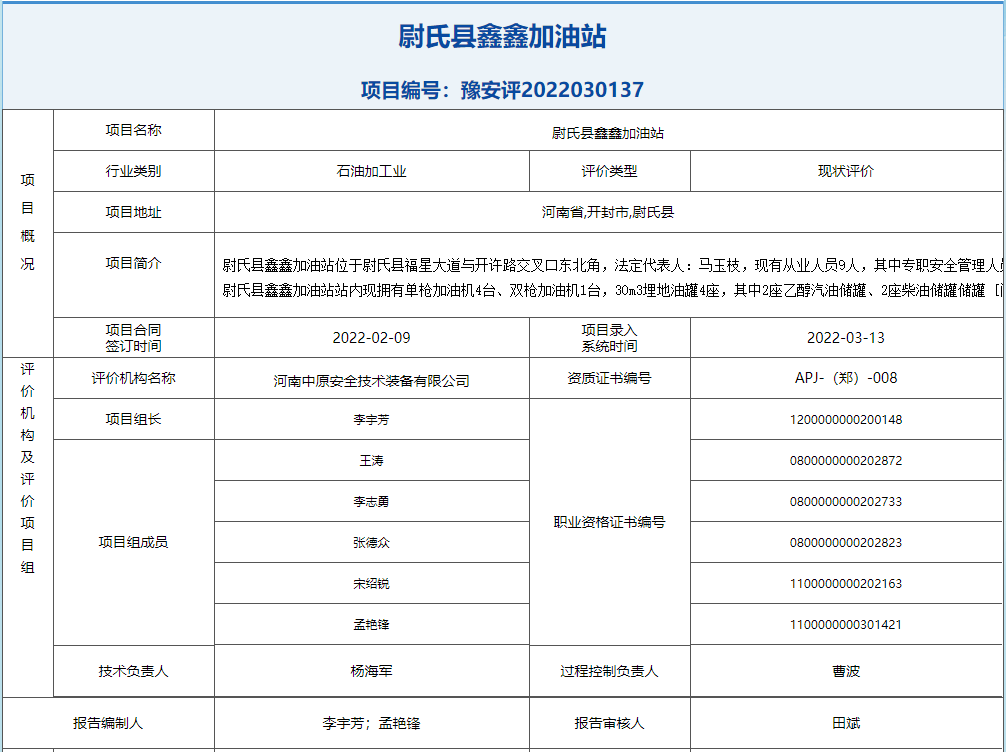
Task: Click the 项目合同签订时间 label
Action: coord(133,338)
